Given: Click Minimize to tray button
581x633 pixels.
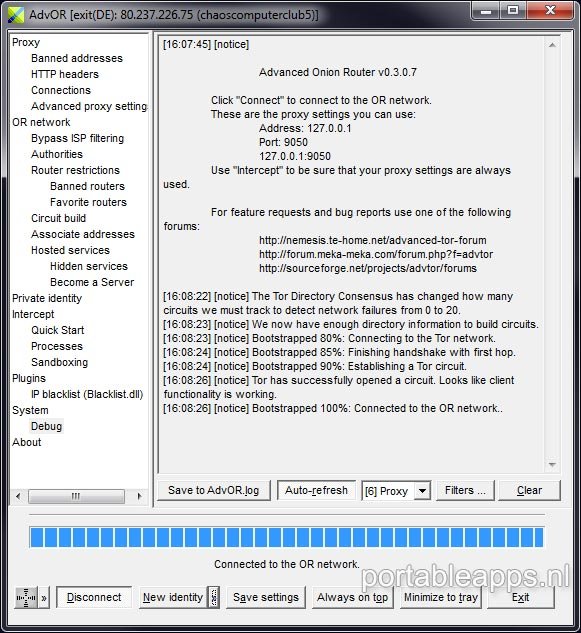Looking at the screenshot, I should click(x=441, y=597).
